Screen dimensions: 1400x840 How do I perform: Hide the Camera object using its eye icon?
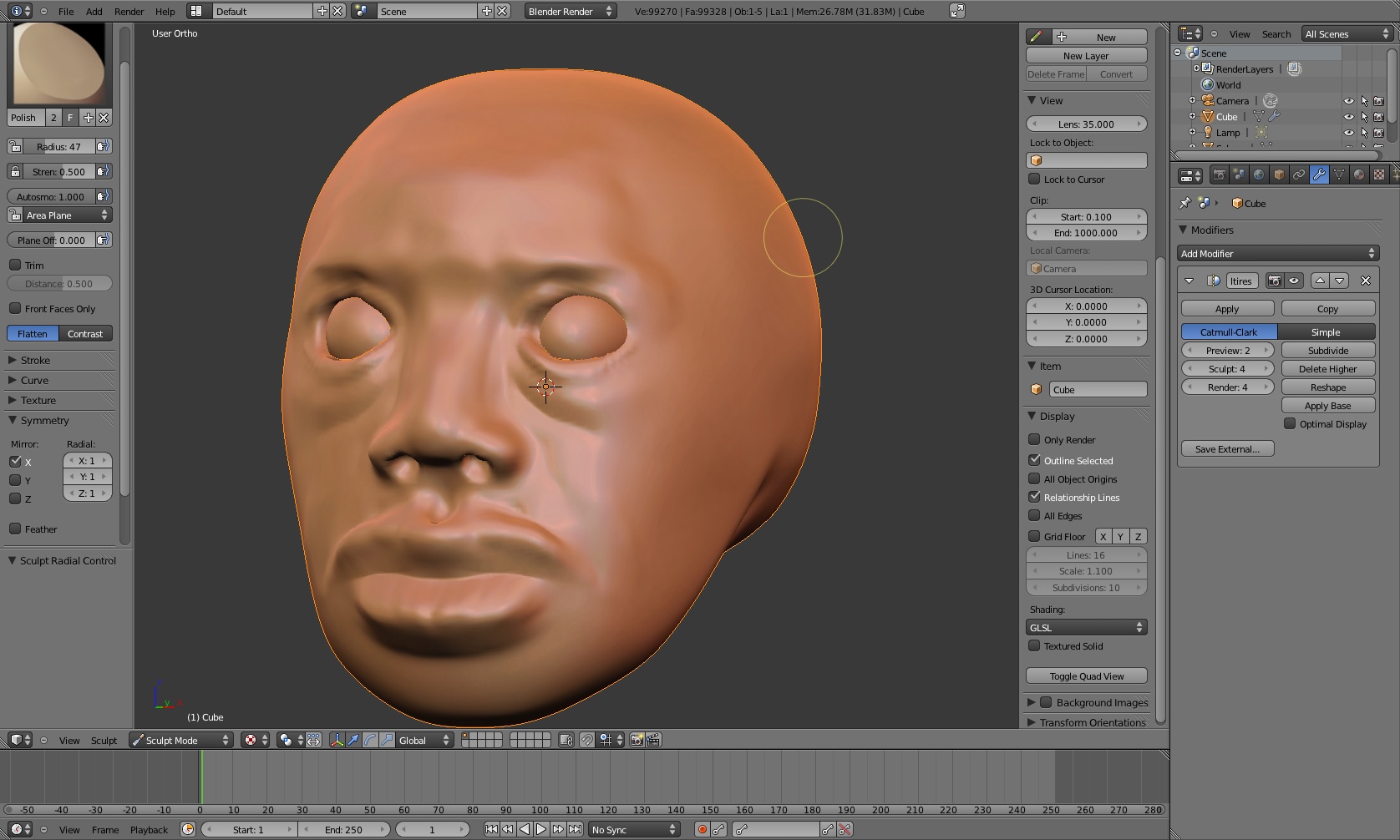pos(1348,100)
